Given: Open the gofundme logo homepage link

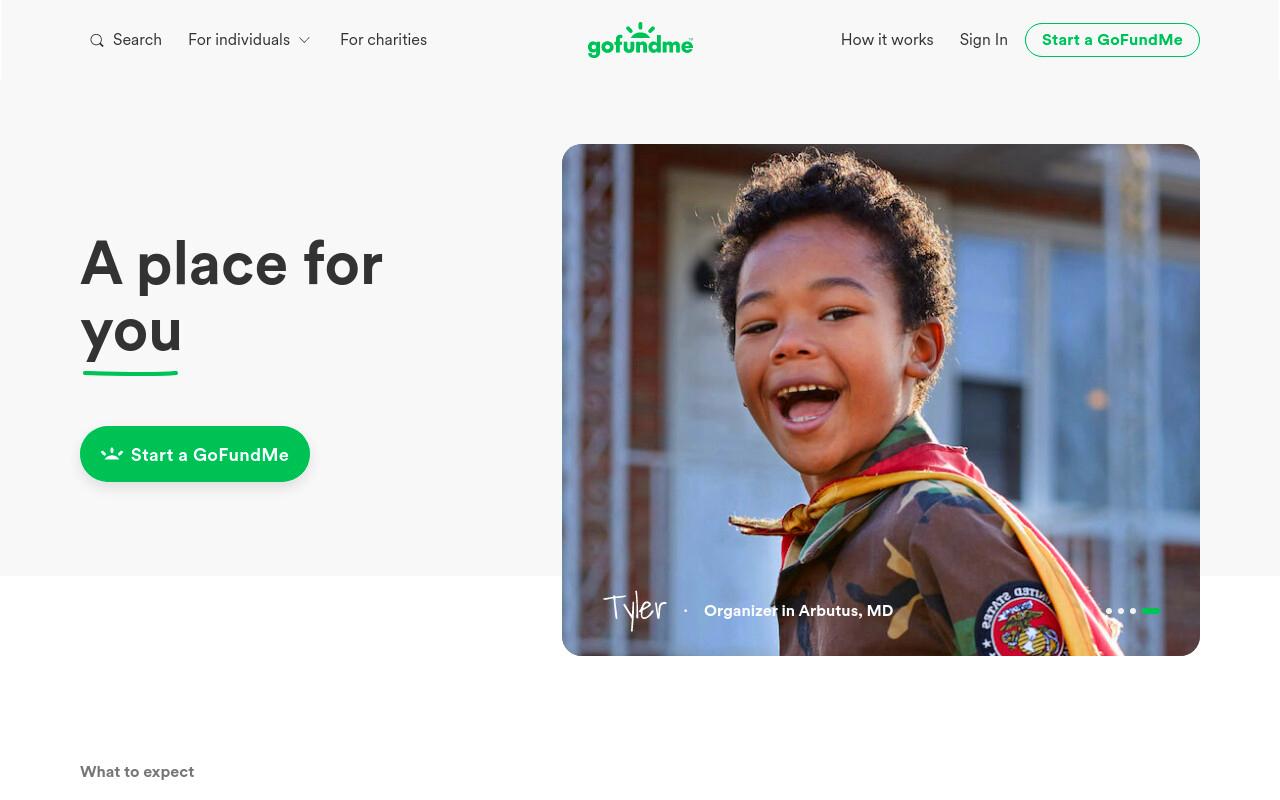Looking at the screenshot, I should point(640,40).
